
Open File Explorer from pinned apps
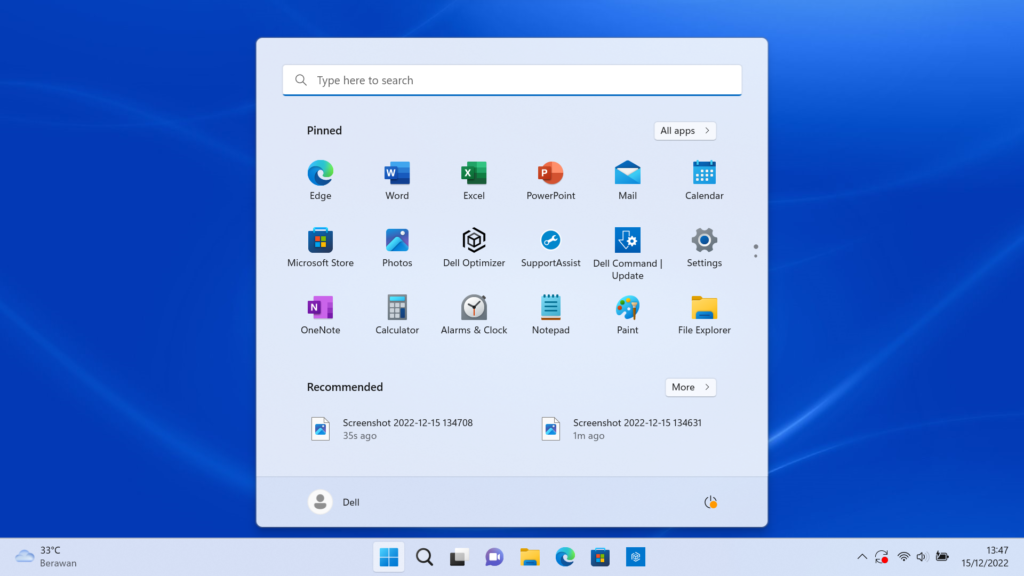[x=704, y=315]
